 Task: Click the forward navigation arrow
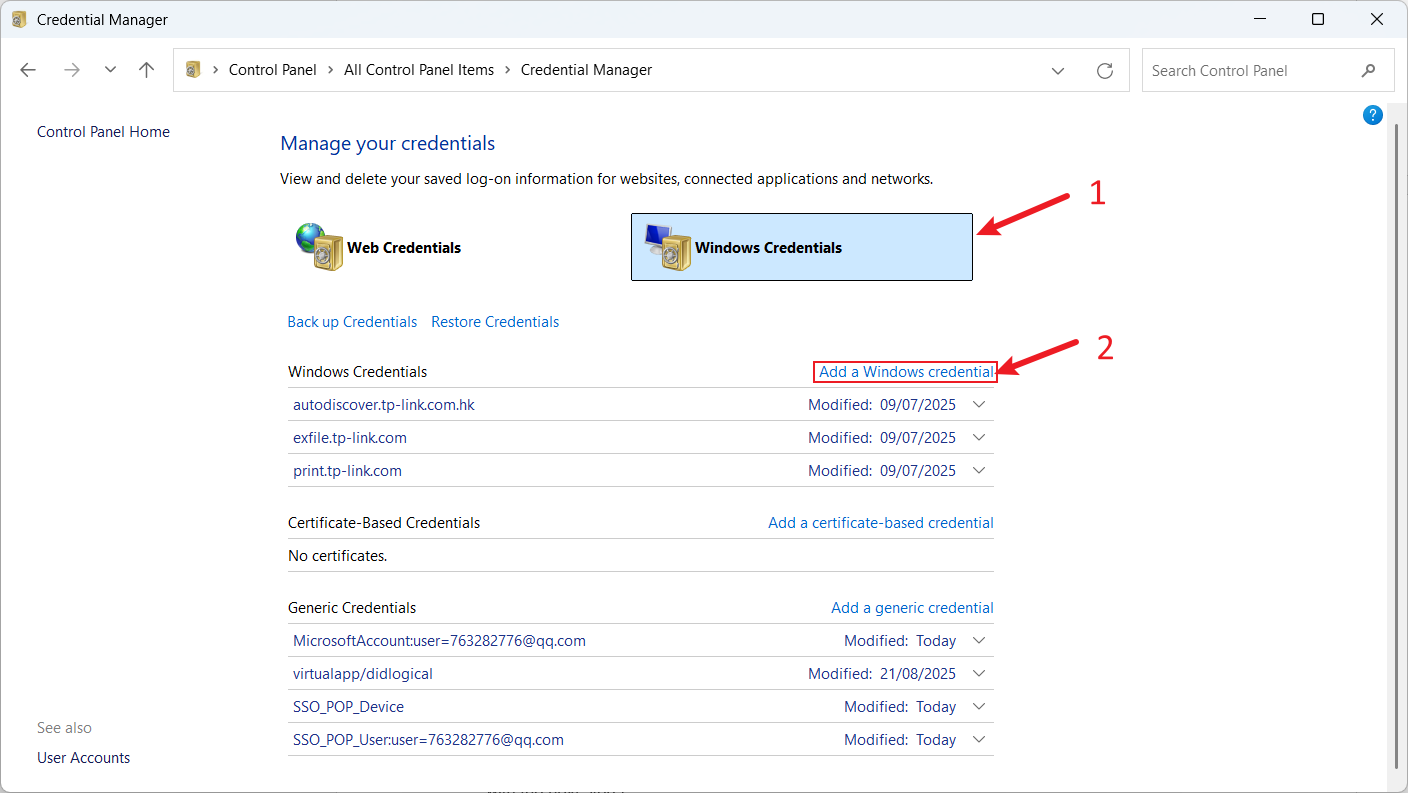71,69
